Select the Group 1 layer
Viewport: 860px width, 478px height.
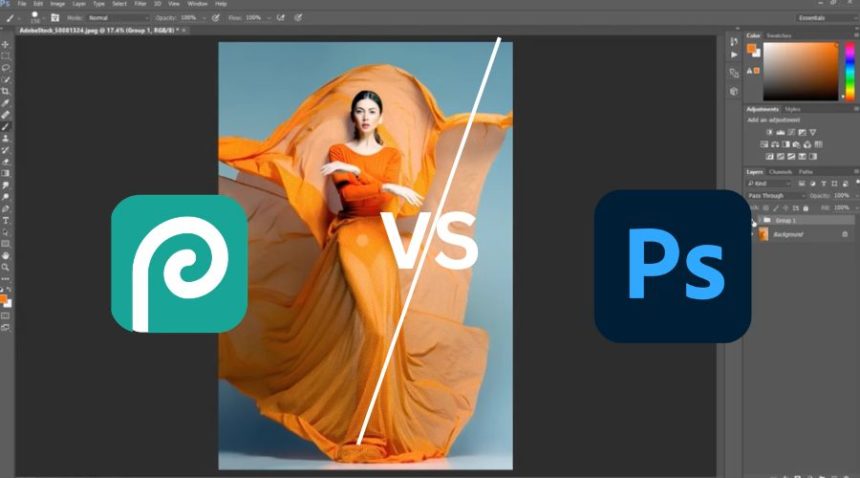802,220
